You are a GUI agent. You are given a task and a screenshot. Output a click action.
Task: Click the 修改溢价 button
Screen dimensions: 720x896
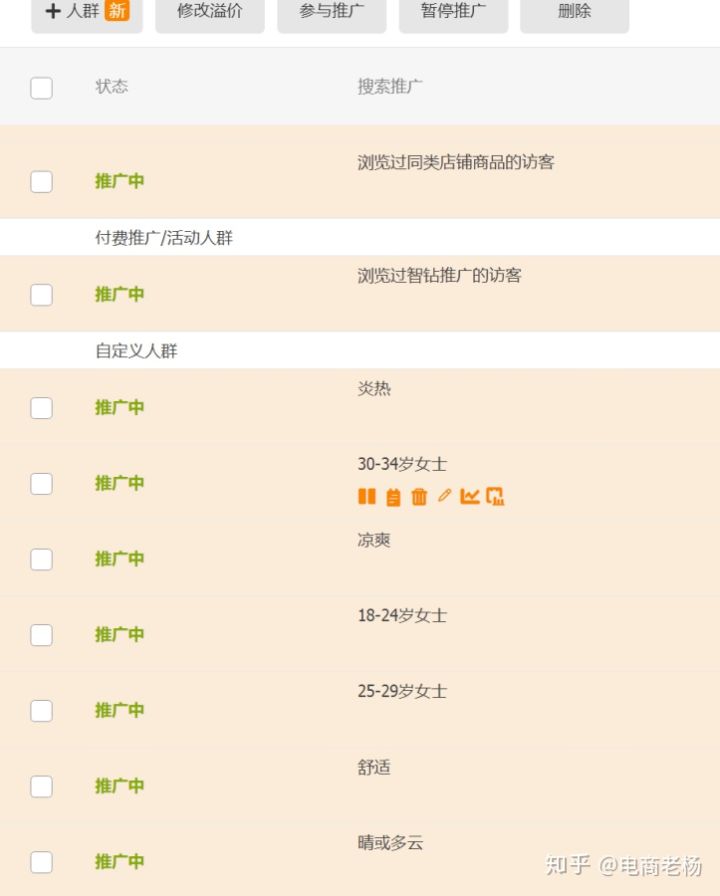pyautogui.click(x=209, y=12)
